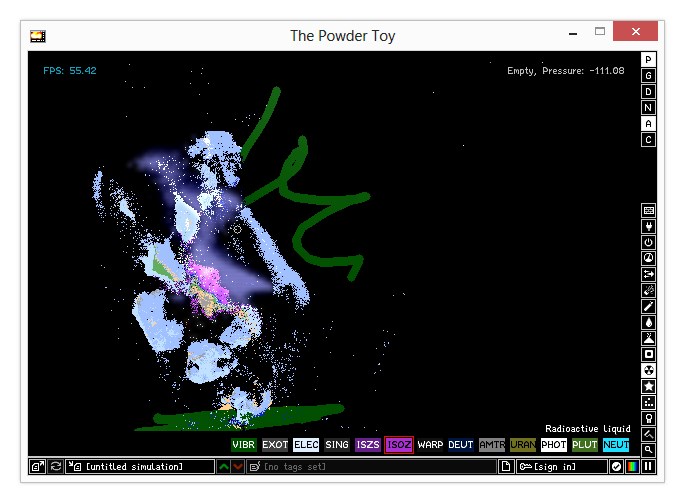
Task: Maximize The Powder Toy window
Action: coord(600,31)
